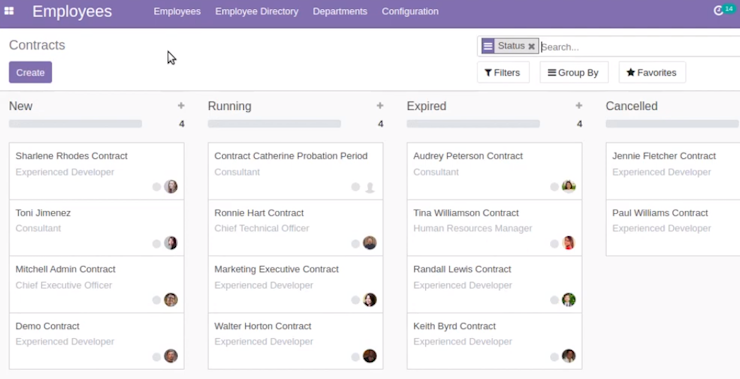The image size is (740, 379).
Task: Click Audrey Peterson Contract employee avatar
Action: (x=569, y=187)
